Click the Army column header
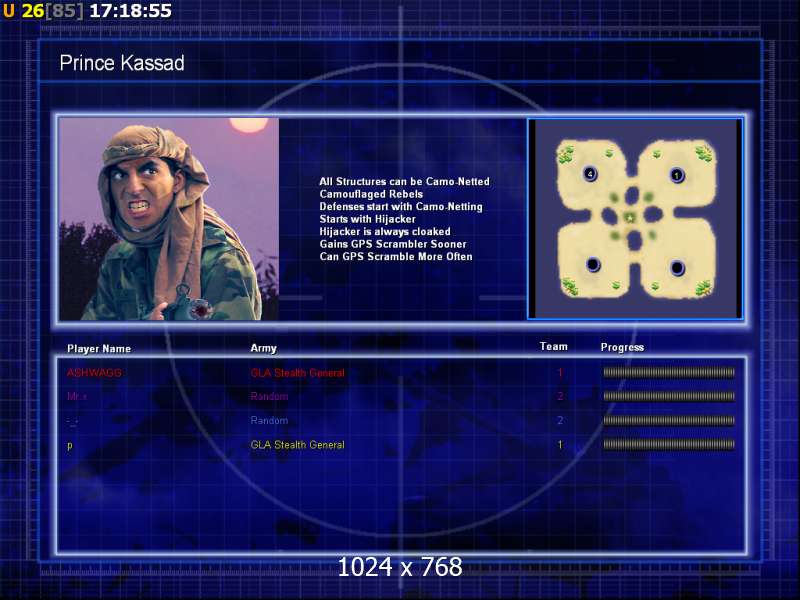This screenshot has width=800, height=600. tap(263, 348)
